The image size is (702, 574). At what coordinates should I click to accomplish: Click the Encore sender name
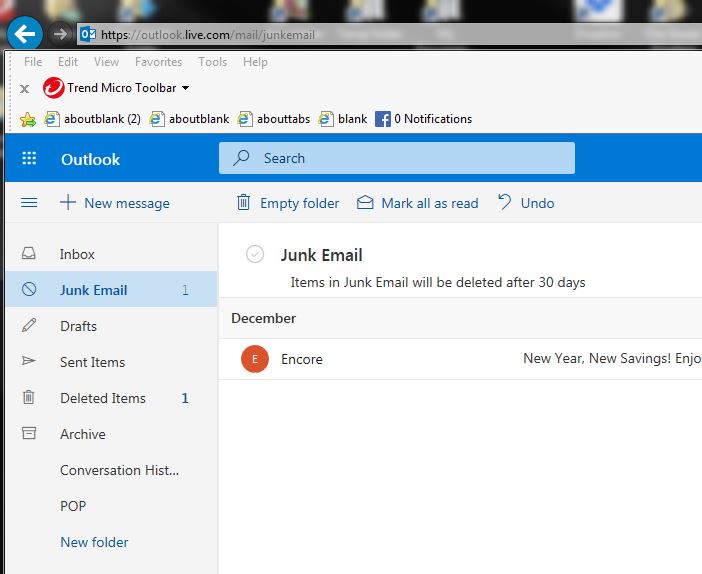pos(302,359)
